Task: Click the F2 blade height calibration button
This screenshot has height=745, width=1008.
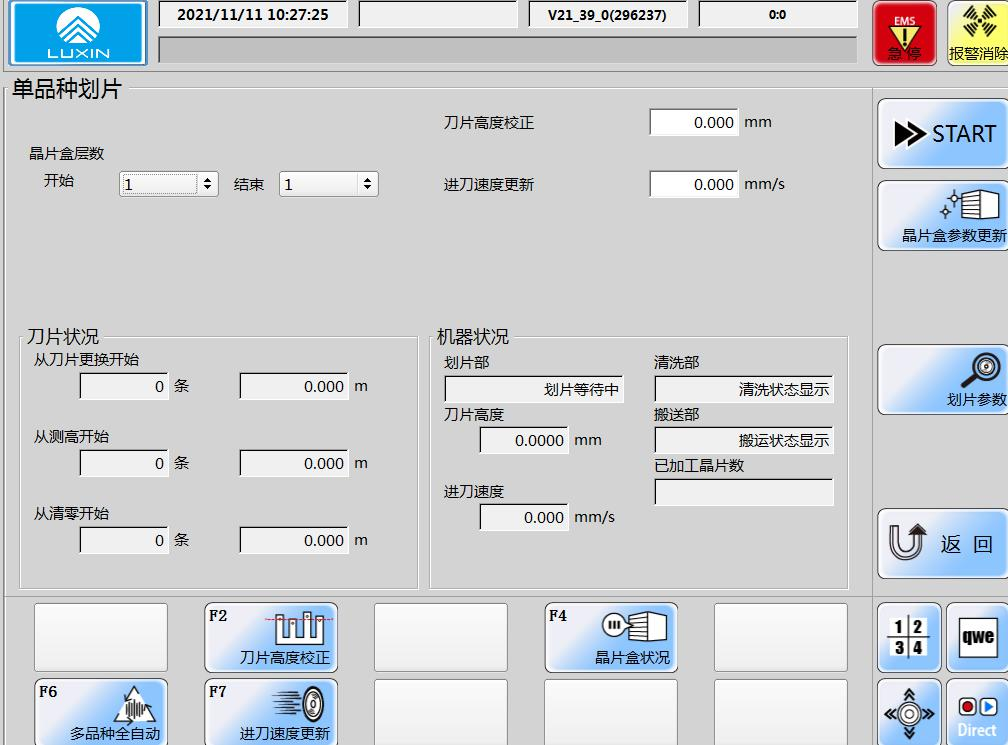Action: pos(271,637)
